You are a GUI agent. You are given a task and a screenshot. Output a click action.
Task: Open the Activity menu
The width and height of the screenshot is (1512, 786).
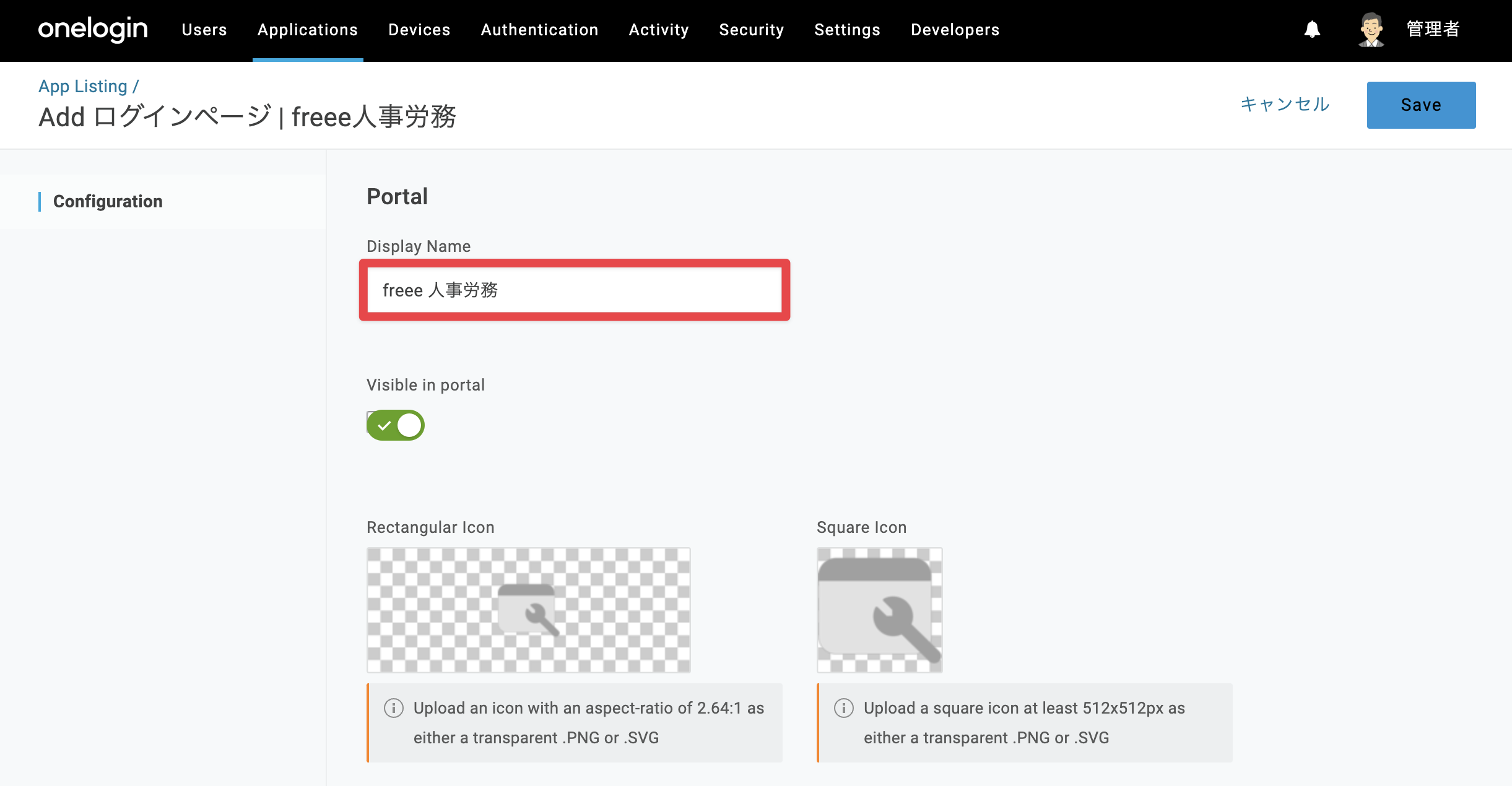(x=659, y=30)
